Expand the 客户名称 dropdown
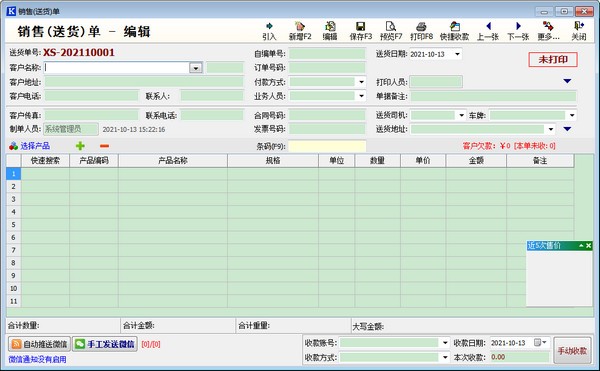 coord(196,68)
